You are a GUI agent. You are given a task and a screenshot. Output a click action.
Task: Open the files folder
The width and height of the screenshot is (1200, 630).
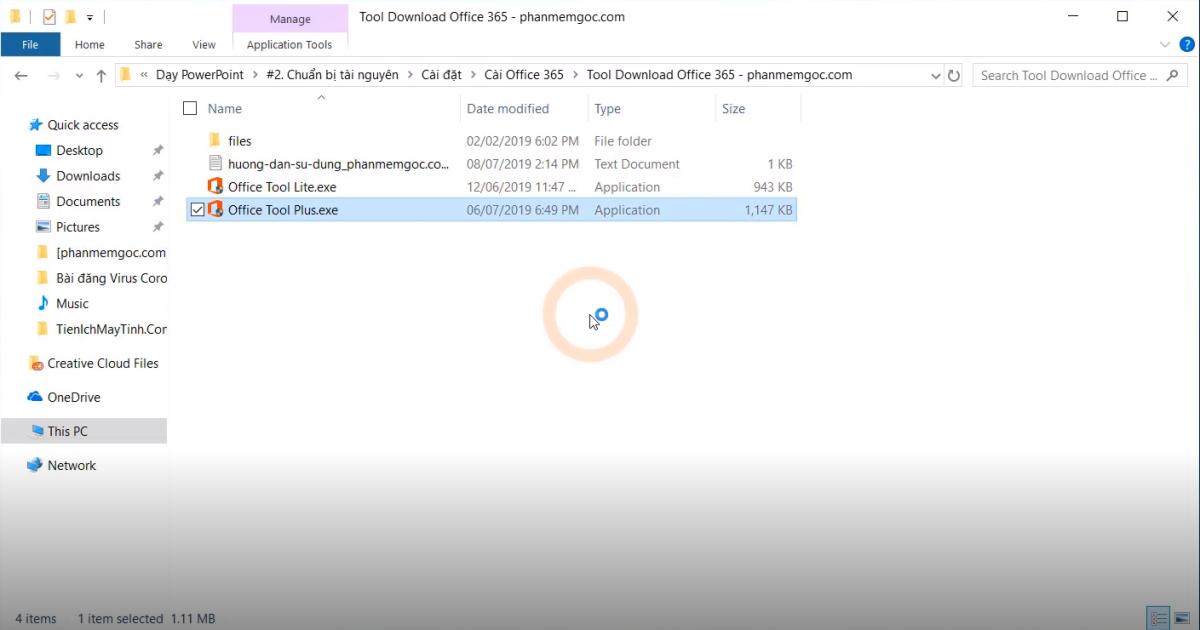tap(240, 141)
